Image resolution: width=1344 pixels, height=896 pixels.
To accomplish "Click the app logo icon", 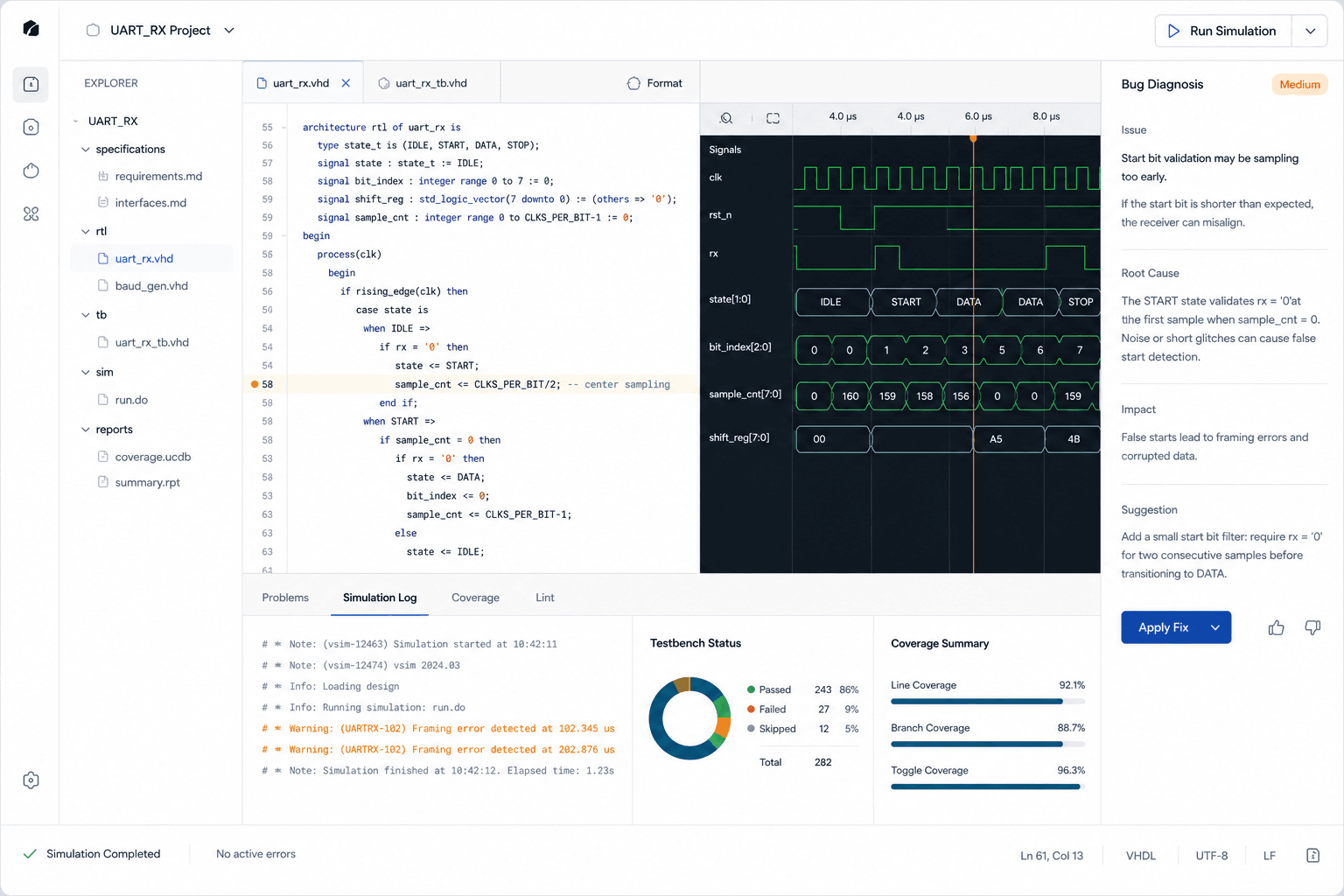I will (x=31, y=29).
